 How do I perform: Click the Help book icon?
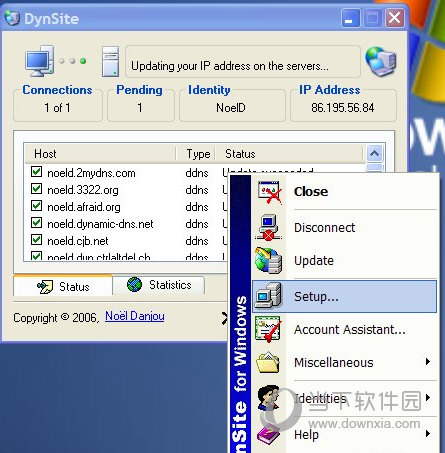[x=268, y=434]
